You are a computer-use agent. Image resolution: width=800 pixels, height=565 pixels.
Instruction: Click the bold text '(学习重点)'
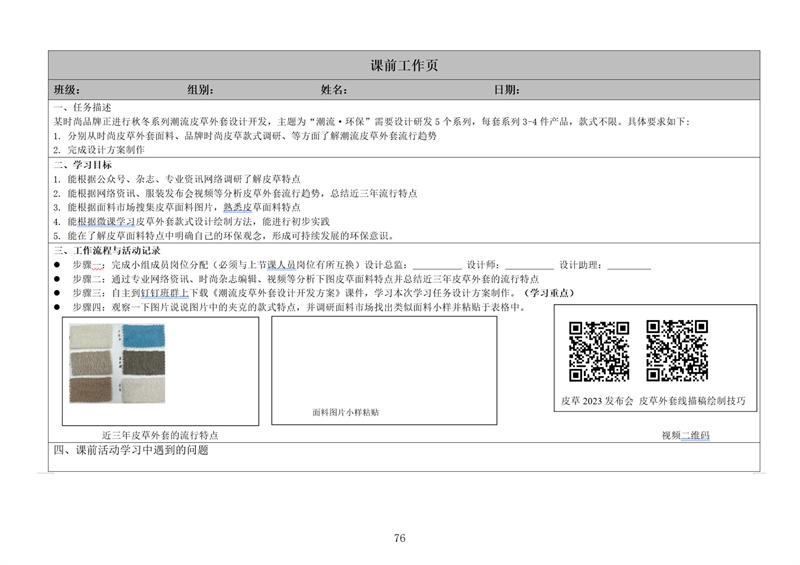tap(549, 293)
